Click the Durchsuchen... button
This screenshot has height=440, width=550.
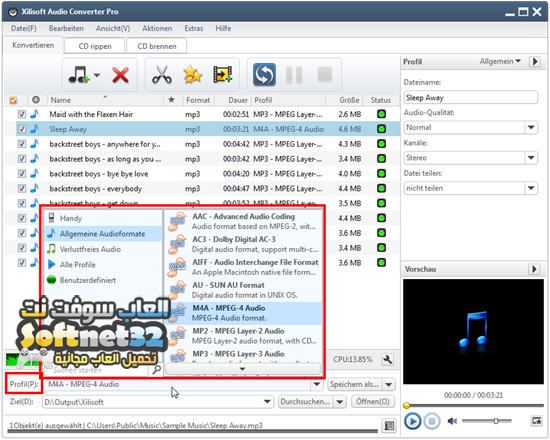pos(305,401)
